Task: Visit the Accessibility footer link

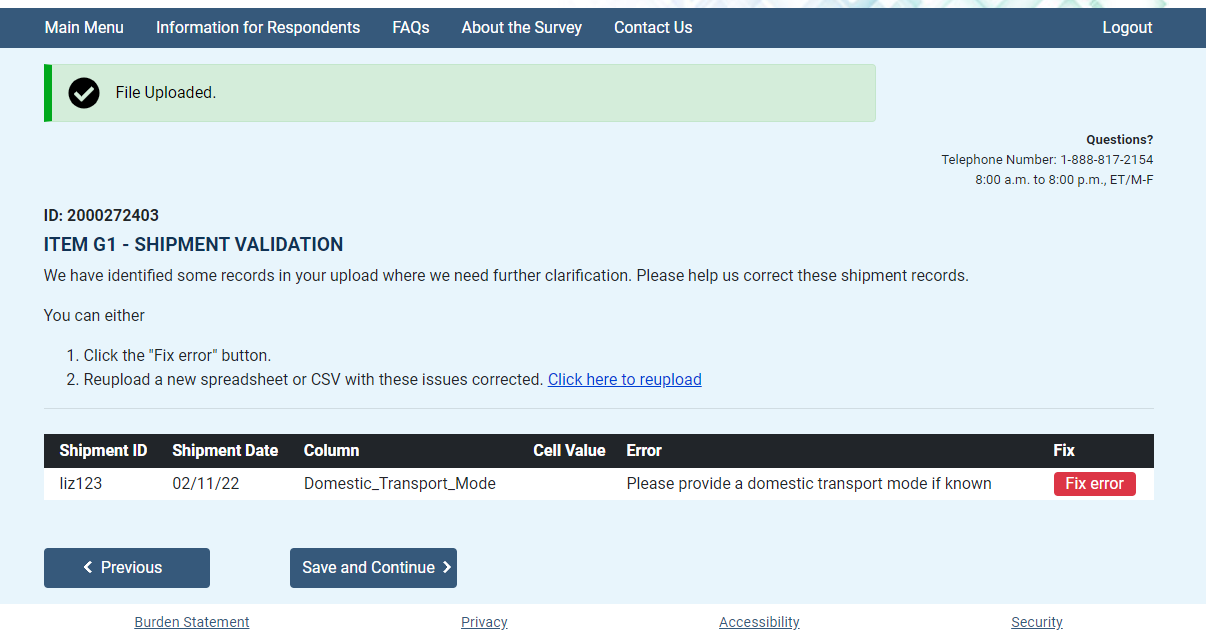Action: click(759, 622)
